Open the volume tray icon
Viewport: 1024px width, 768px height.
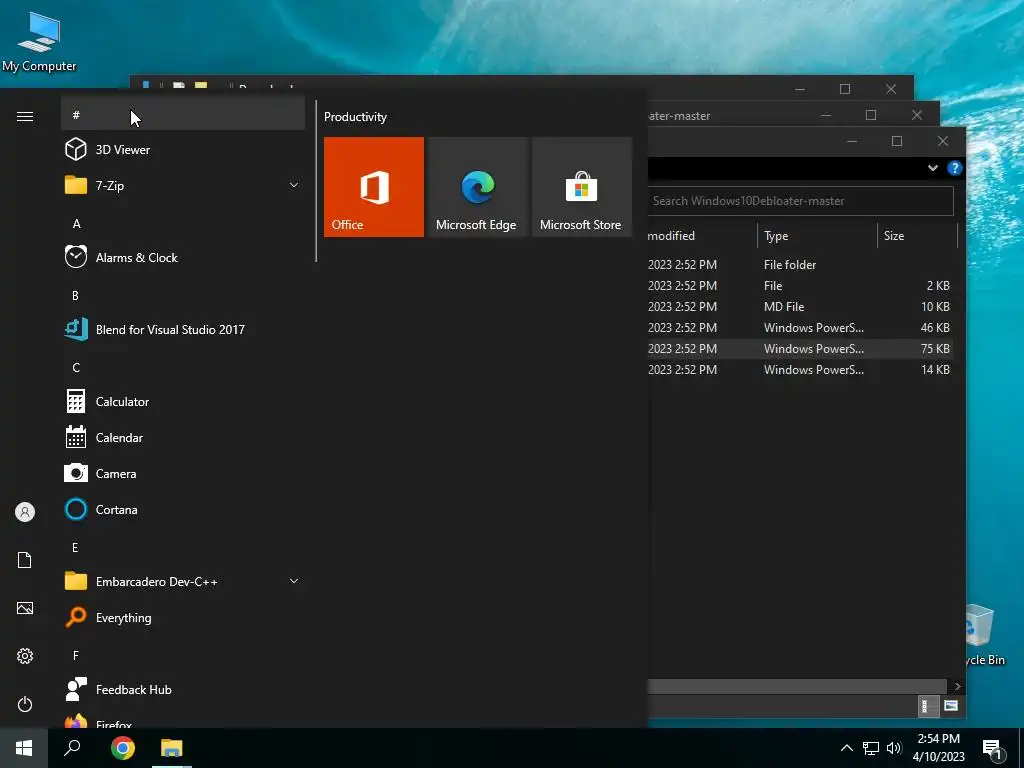point(894,748)
